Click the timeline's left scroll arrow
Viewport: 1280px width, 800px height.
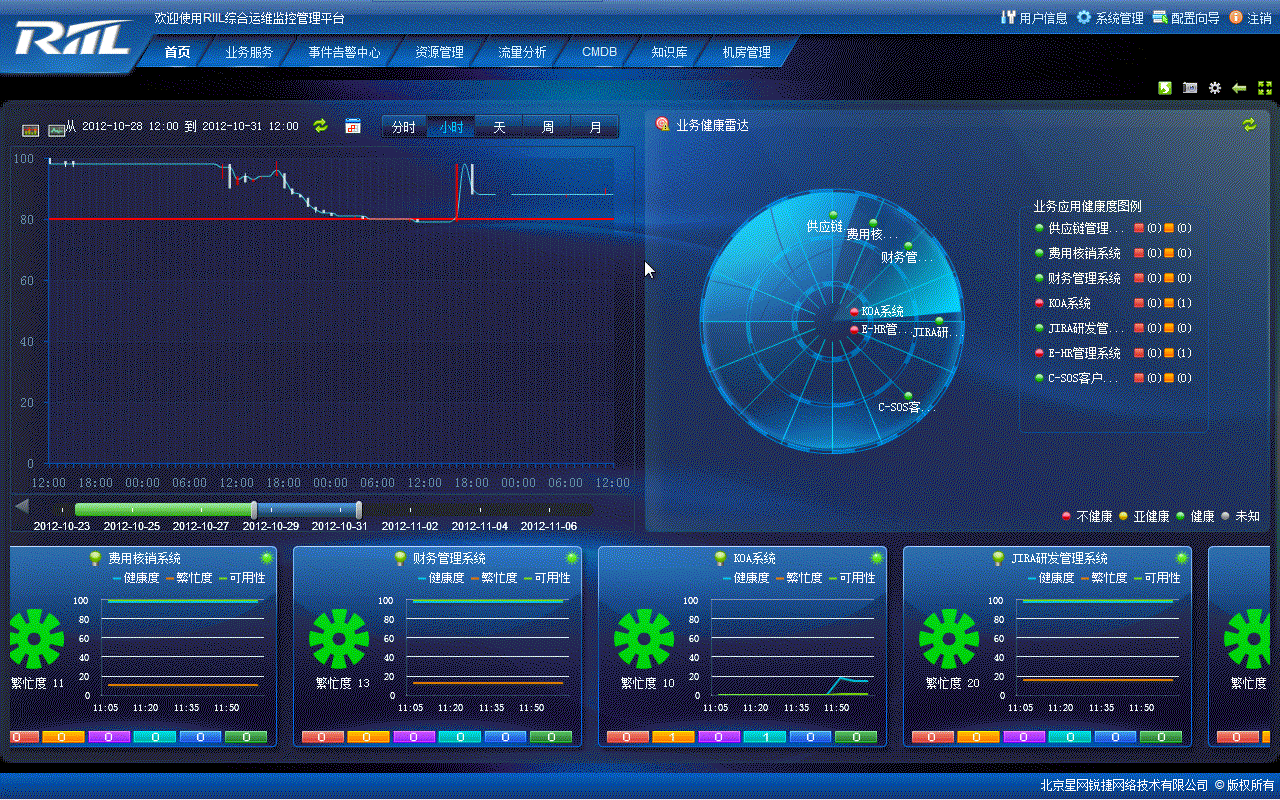(x=22, y=506)
